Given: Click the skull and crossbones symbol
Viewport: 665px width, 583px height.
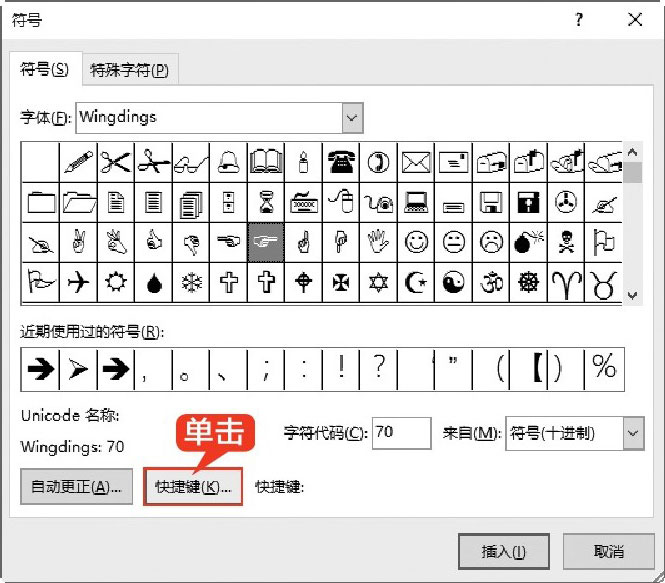Looking at the screenshot, I should (568, 242).
